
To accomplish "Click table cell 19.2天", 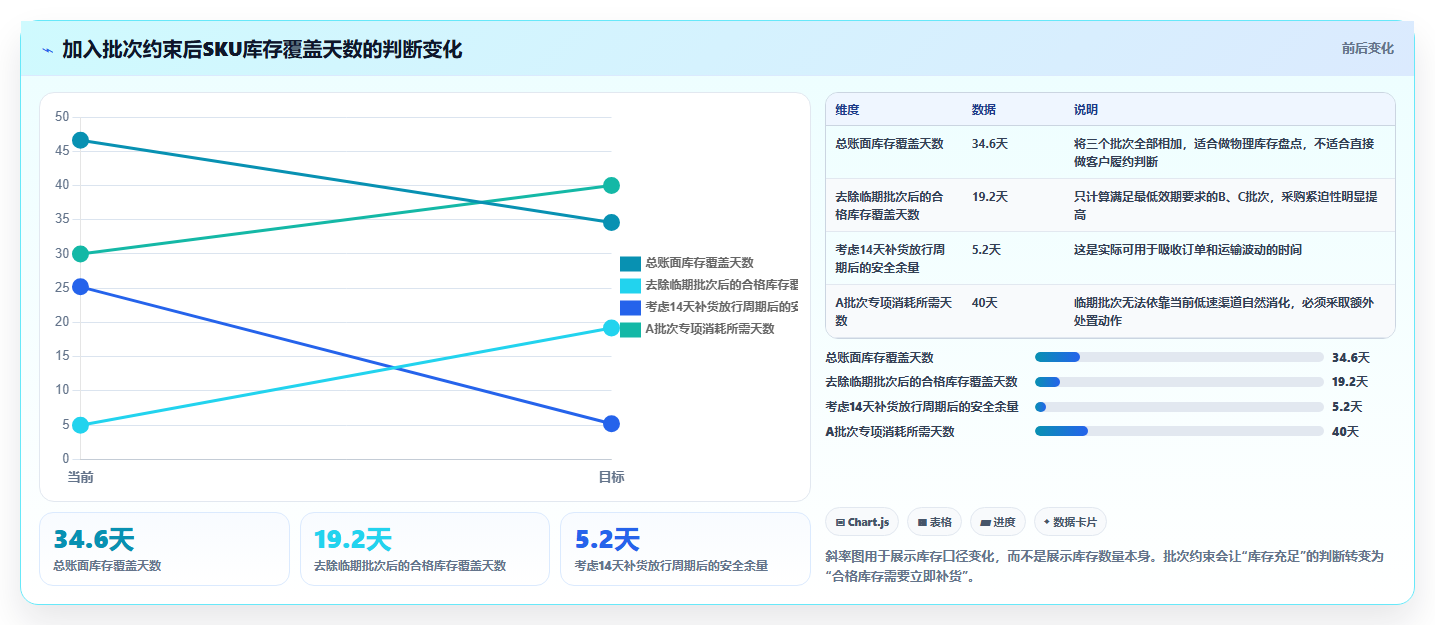I will click(x=989, y=197).
